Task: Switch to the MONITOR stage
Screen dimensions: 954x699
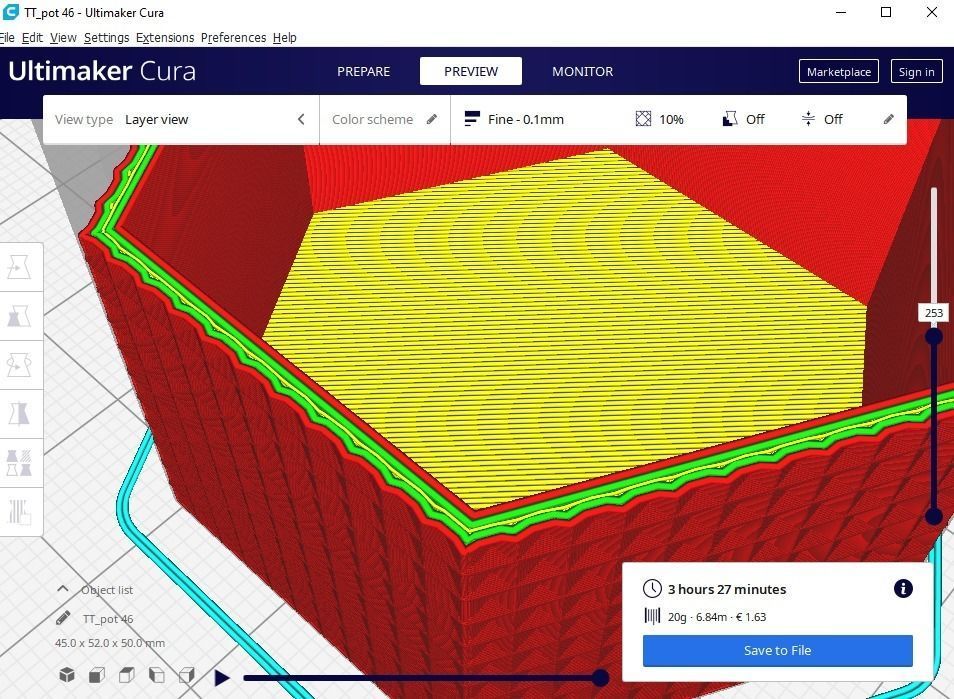Action: 582,71
